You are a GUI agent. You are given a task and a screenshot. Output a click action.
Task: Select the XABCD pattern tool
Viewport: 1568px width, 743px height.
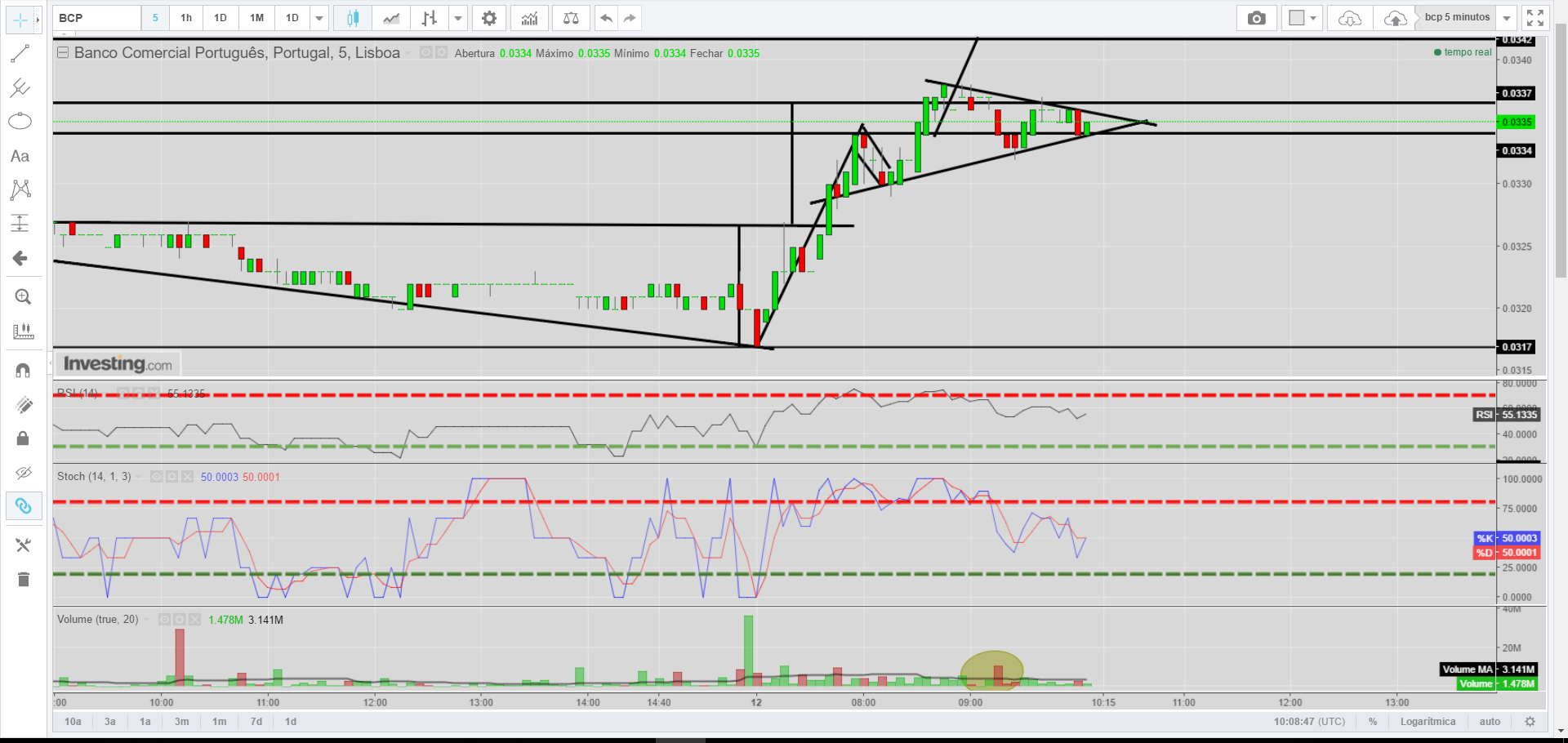(x=20, y=189)
